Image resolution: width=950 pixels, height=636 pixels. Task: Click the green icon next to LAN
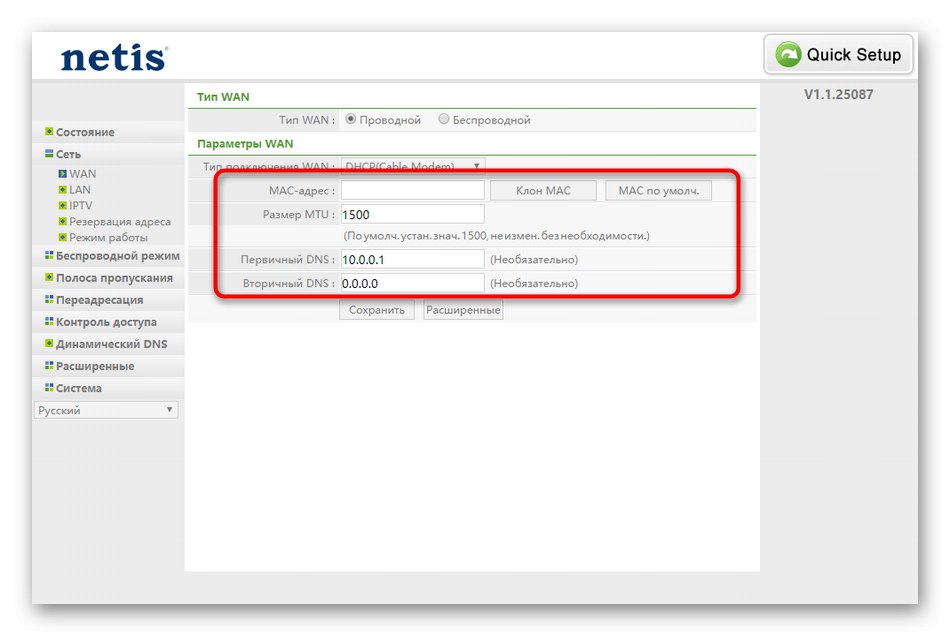62,190
